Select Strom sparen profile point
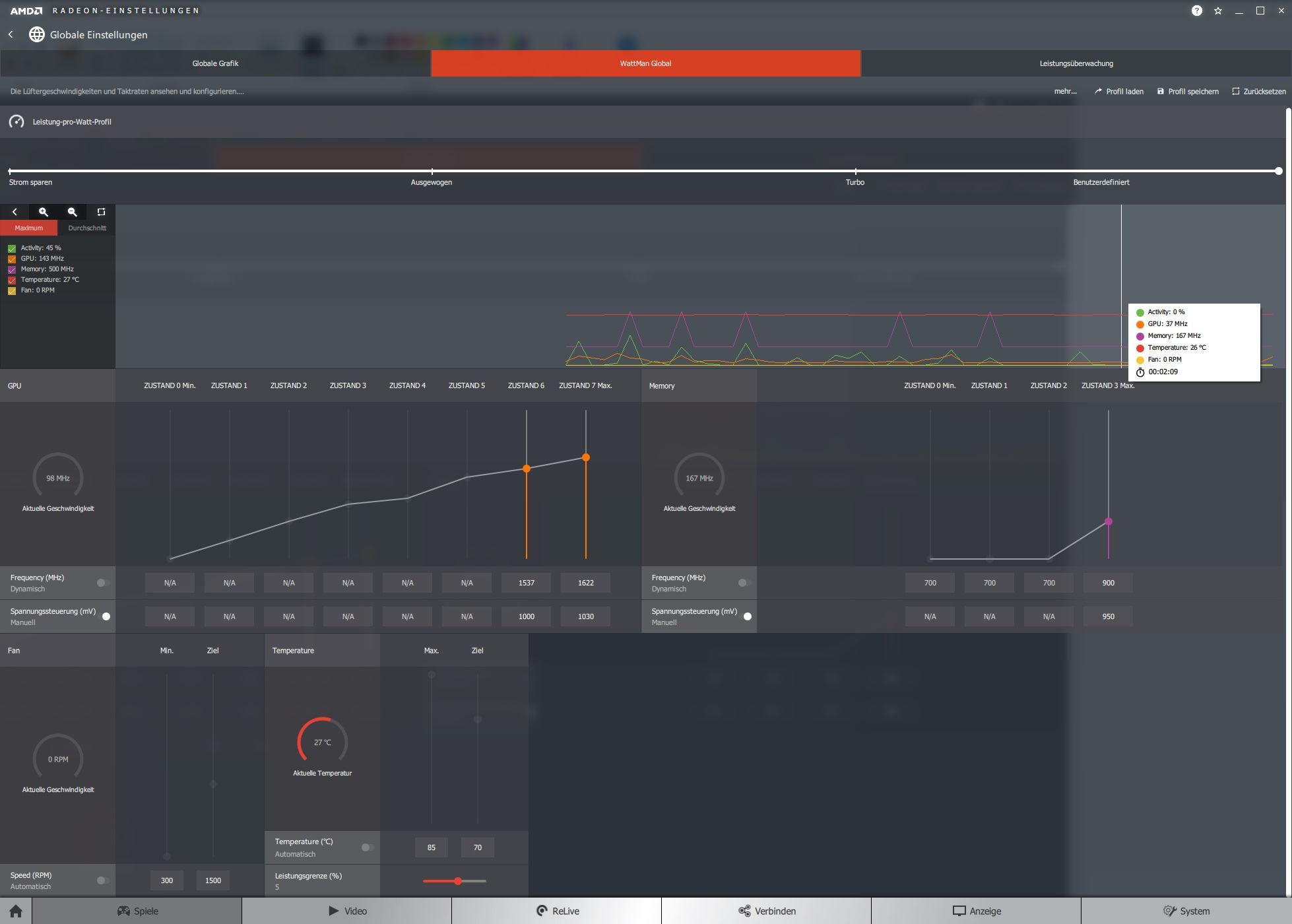The height and width of the screenshot is (924, 1292). [x=9, y=171]
